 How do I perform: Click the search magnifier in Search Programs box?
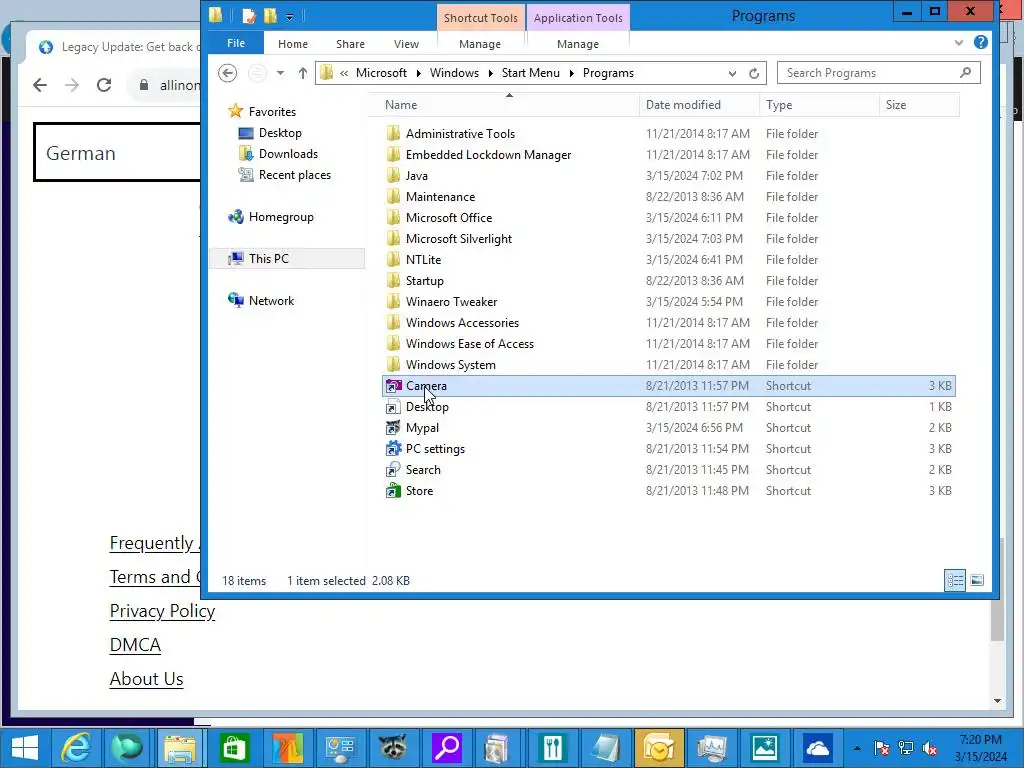tap(965, 72)
